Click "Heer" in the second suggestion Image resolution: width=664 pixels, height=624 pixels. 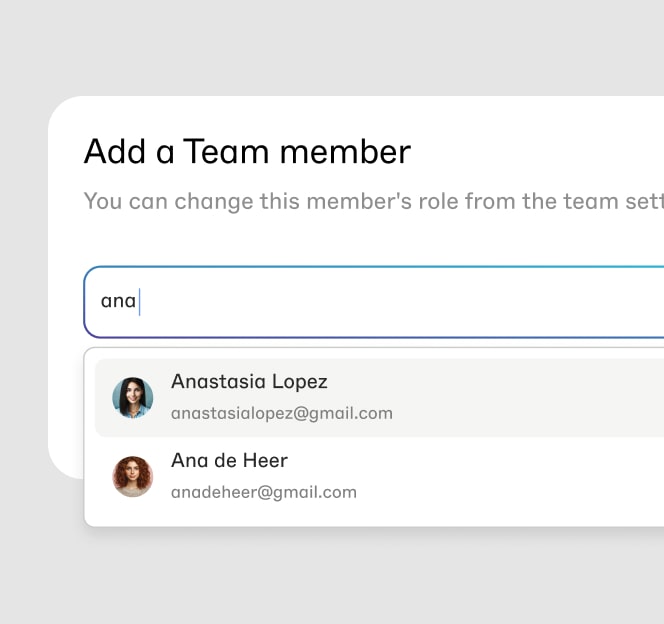pos(265,461)
